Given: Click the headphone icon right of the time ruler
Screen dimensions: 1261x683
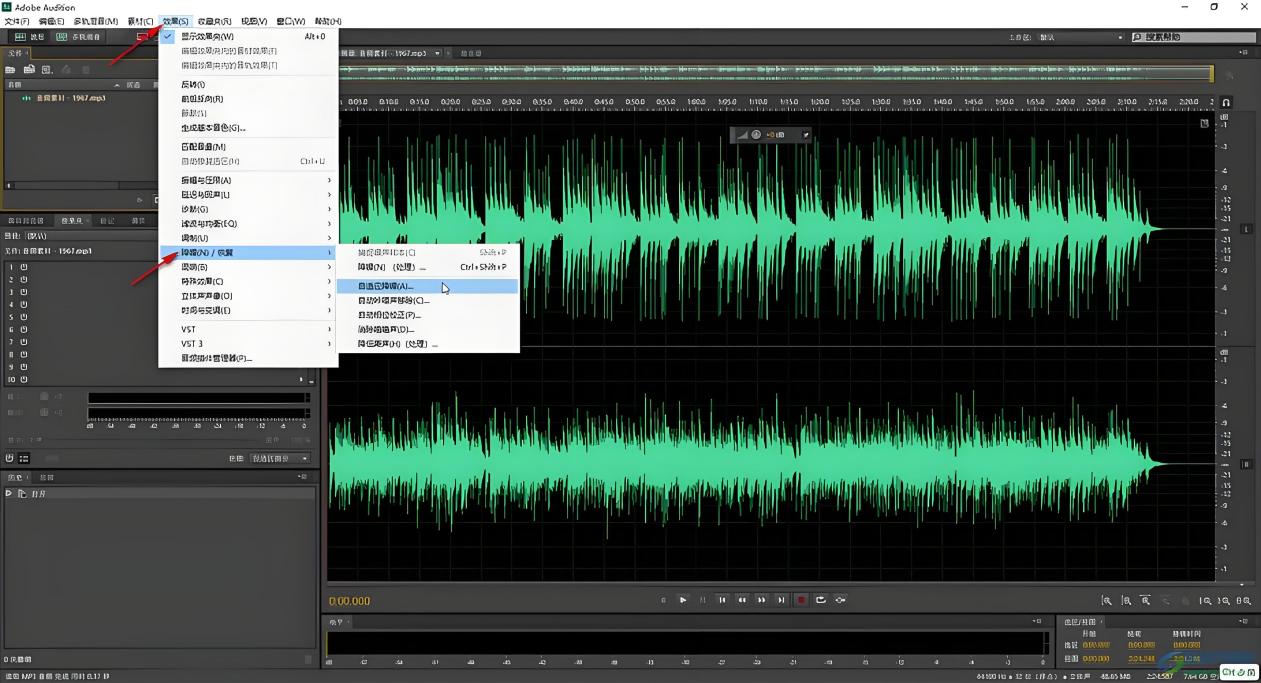Looking at the screenshot, I should tap(1226, 102).
